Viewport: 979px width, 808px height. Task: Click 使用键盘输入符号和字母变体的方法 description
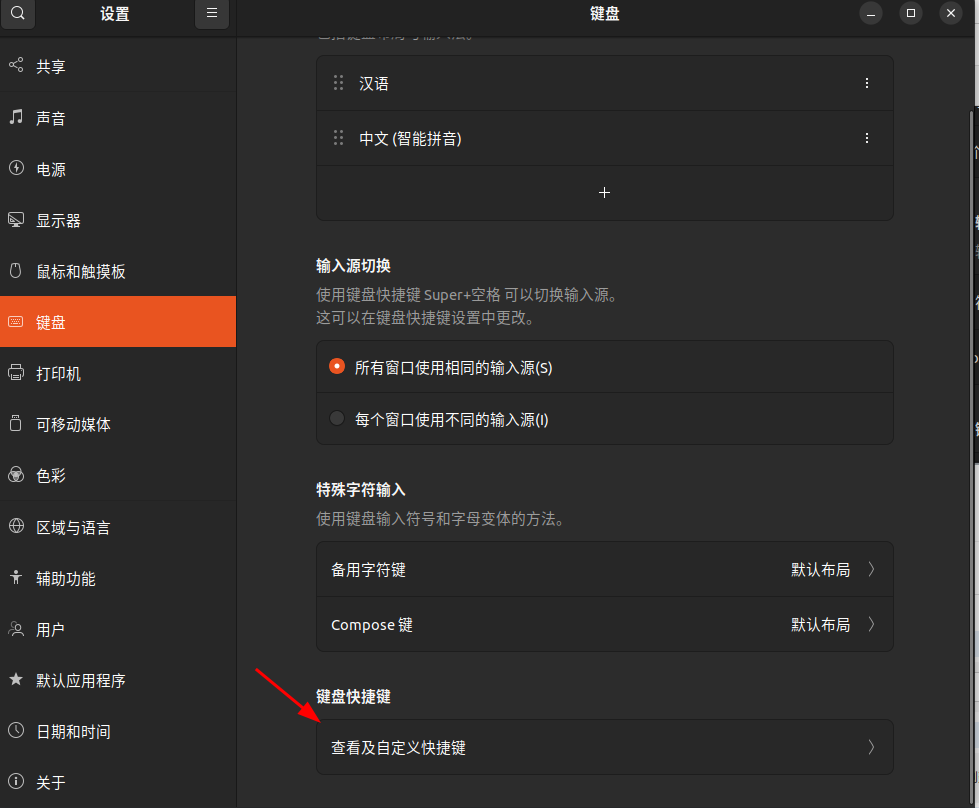441,518
